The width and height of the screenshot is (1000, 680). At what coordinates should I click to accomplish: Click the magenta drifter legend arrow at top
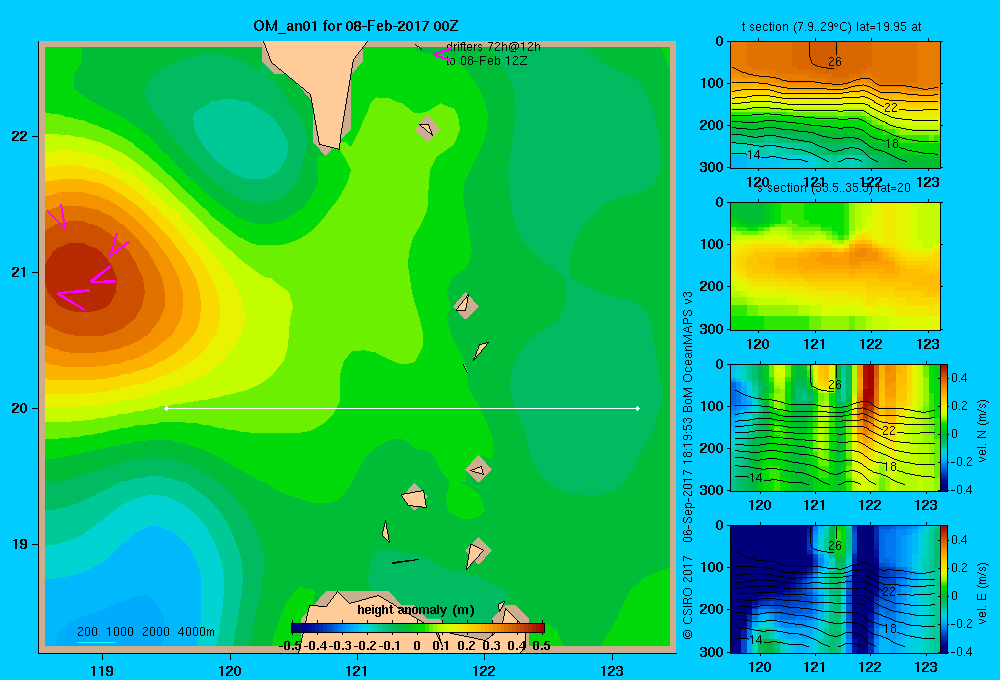click(441, 54)
